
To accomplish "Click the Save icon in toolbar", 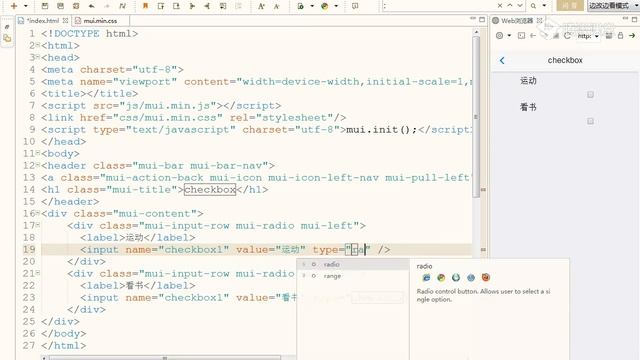I will (45, 6).
